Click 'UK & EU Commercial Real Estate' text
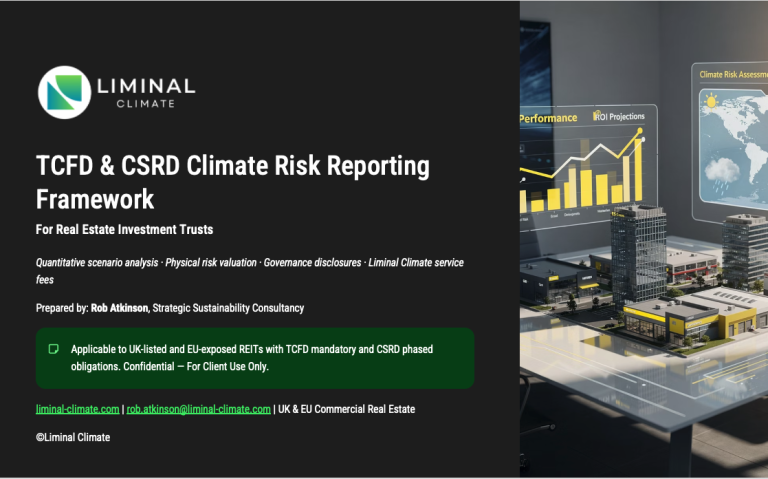Image resolution: width=768 pixels, height=479 pixels. (347, 409)
